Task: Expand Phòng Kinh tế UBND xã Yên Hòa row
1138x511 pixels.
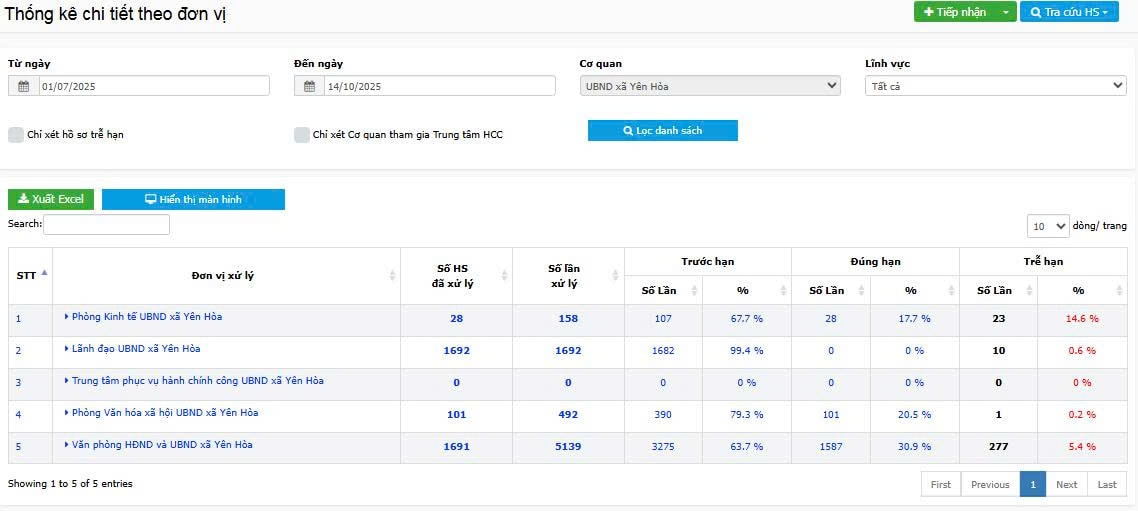Action: pos(66,317)
